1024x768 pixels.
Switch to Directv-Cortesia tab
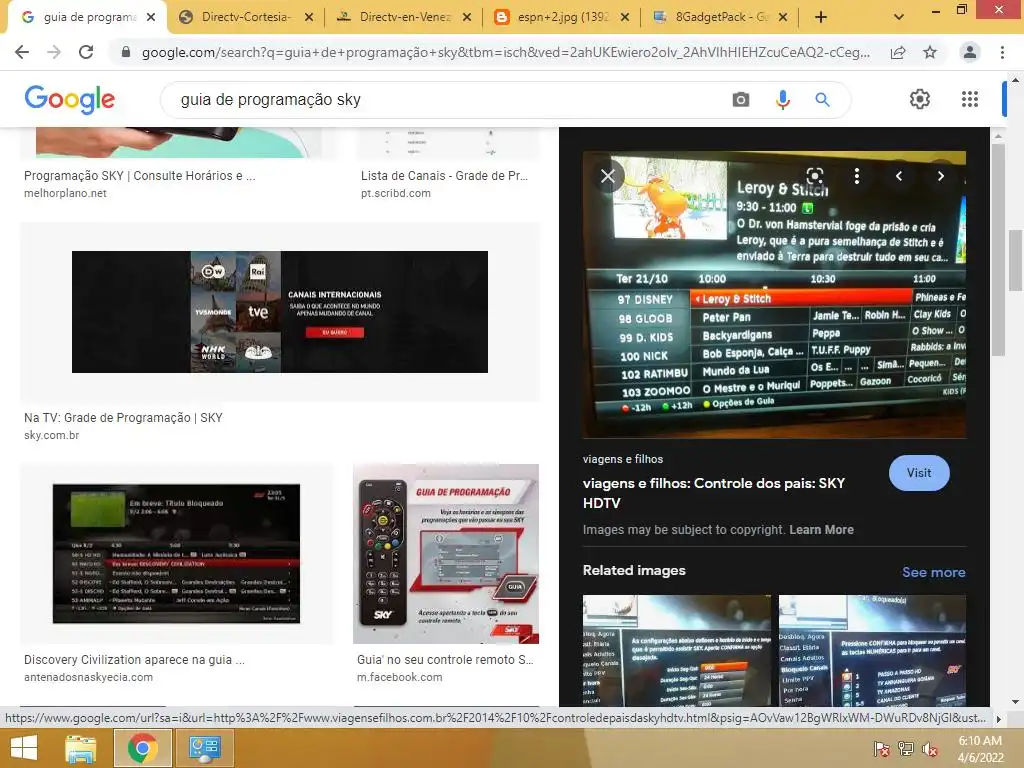coord(246,17)
